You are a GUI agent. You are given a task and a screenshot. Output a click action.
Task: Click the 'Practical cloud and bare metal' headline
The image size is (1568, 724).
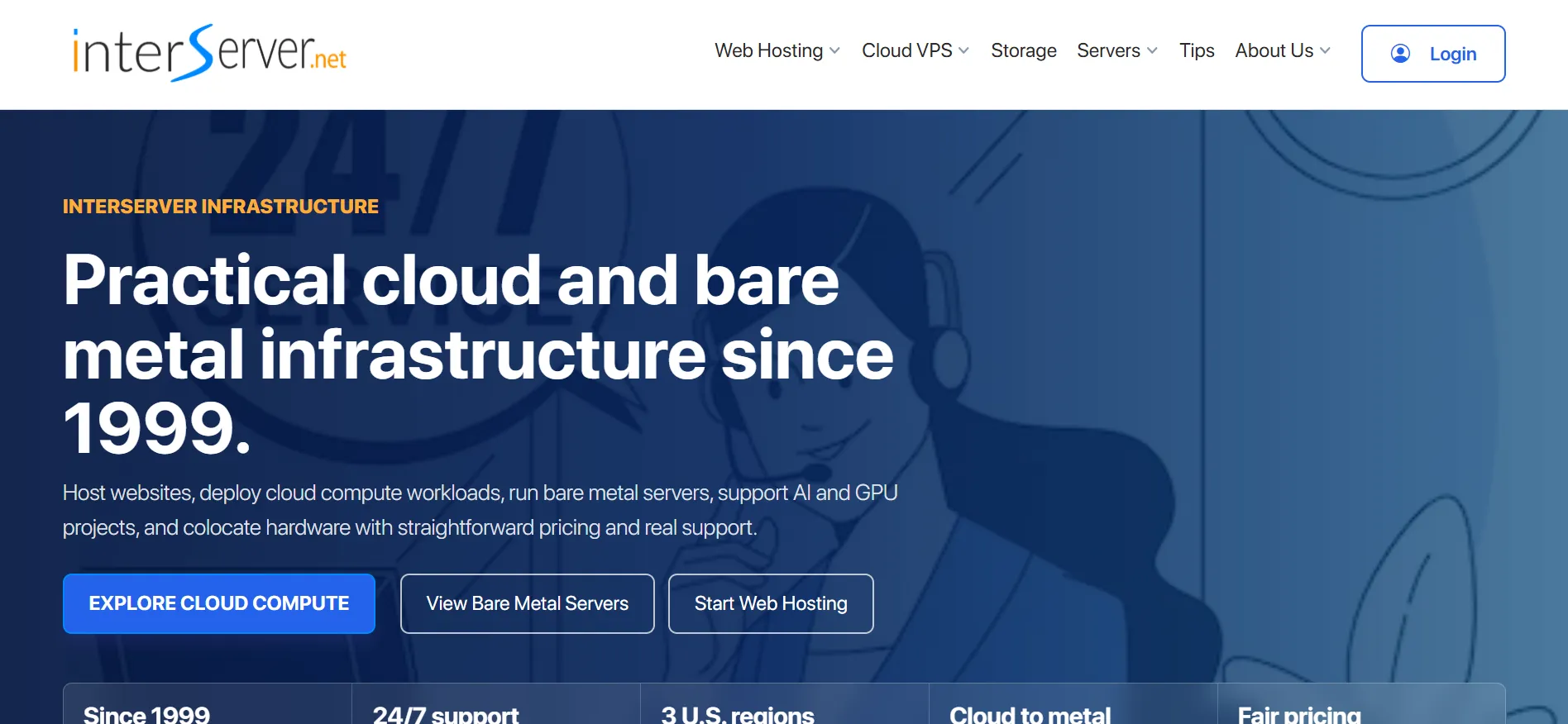(478, 354)
